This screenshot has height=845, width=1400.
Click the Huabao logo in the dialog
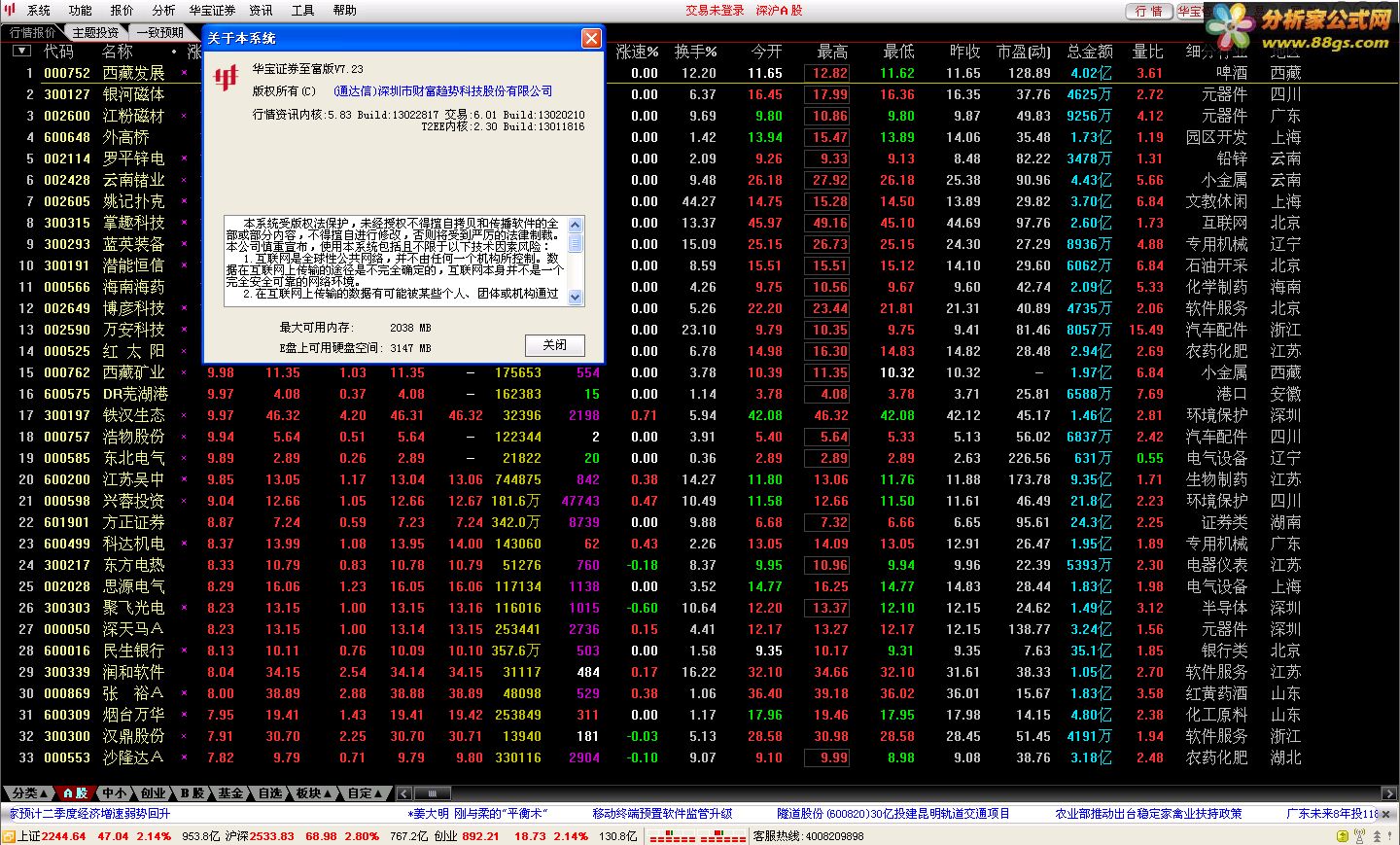(227, 77)
